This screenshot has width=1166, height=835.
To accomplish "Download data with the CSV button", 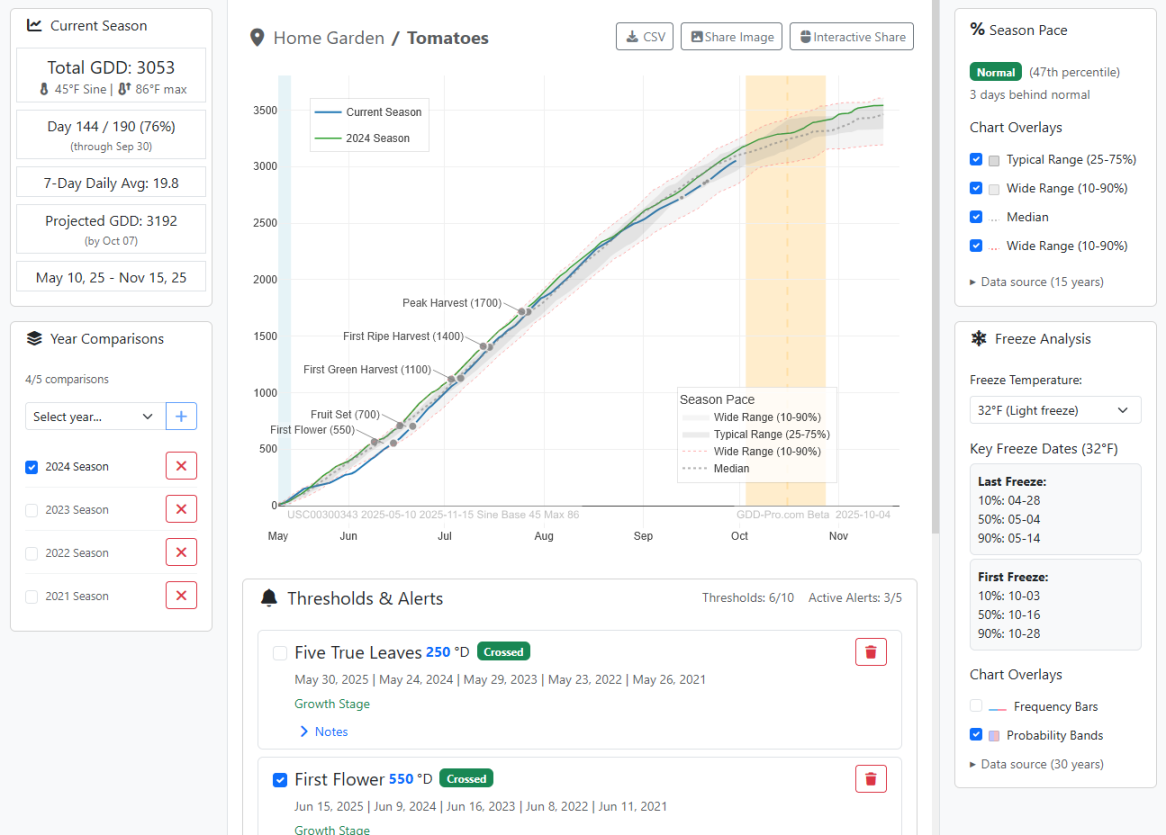I will click(x=644, y=37).
